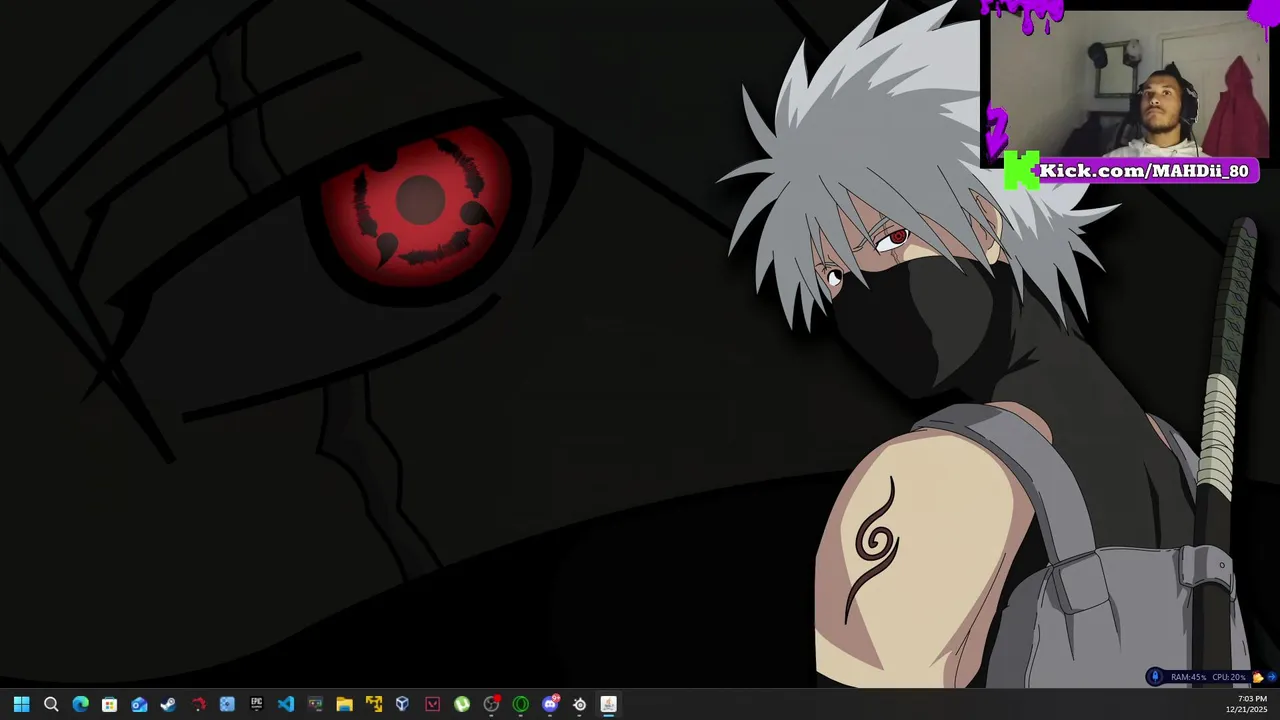1280x720 pixels.
Task: Click the webcam overlay video
Action: coord(1129,85)
